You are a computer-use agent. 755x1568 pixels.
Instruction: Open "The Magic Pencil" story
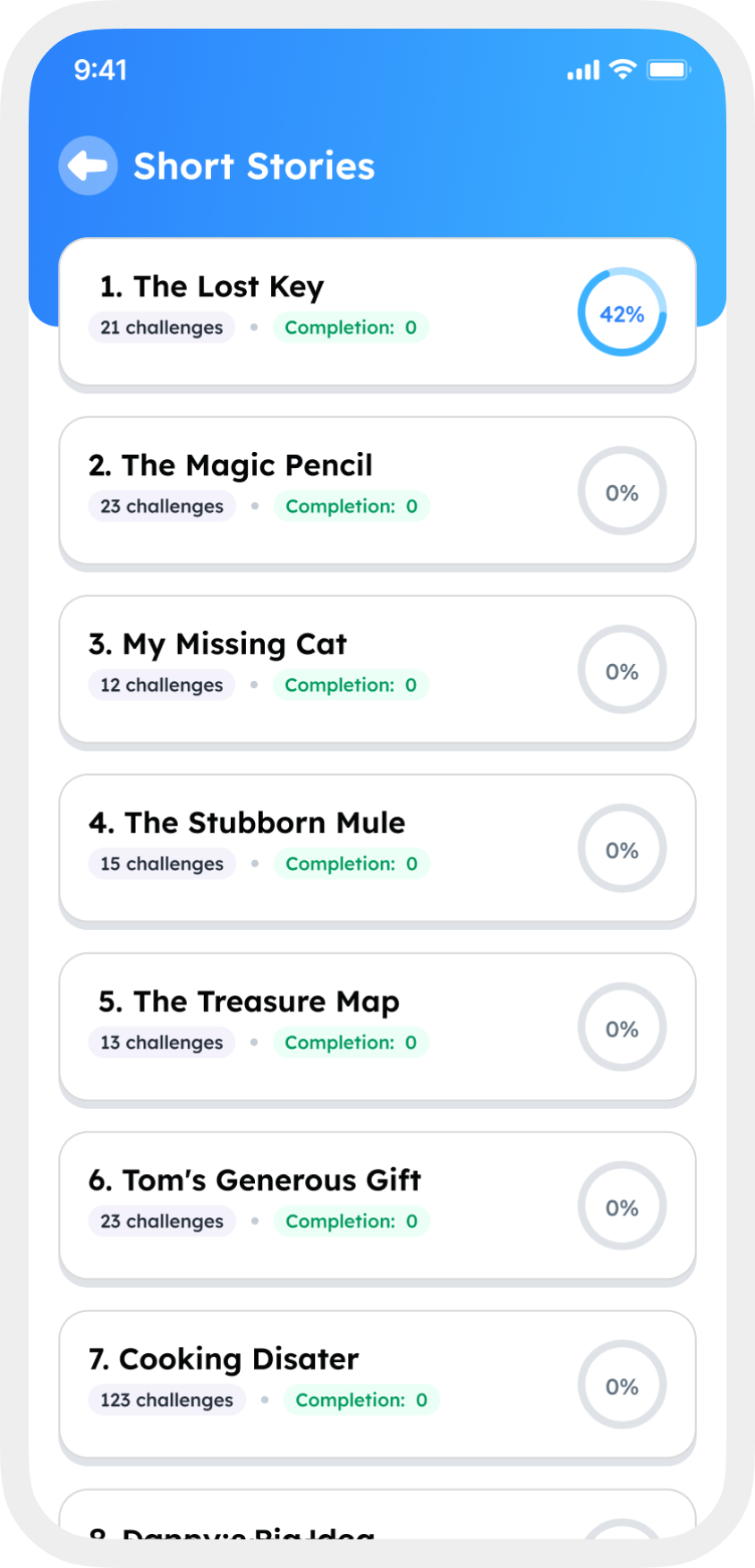(230, 465)
